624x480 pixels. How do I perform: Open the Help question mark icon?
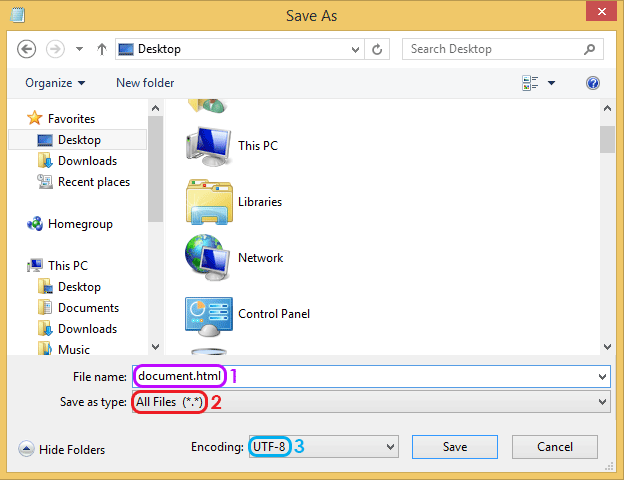[x=593, y=83]
